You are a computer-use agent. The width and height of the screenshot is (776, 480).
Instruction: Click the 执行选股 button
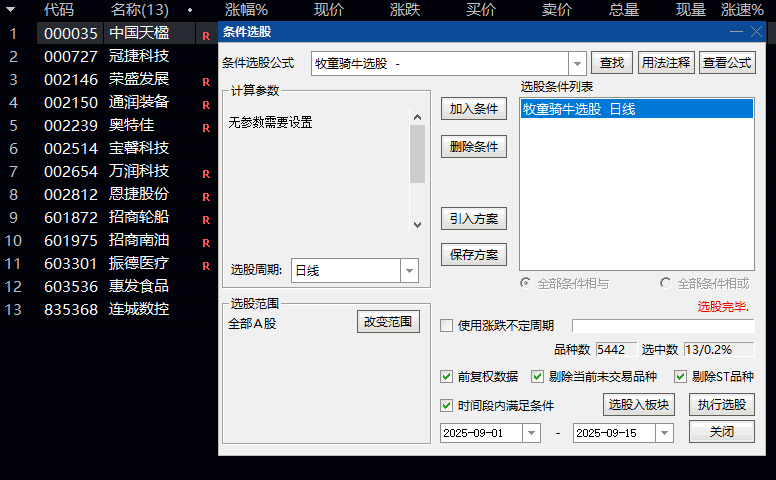click(x=722, y=405)
